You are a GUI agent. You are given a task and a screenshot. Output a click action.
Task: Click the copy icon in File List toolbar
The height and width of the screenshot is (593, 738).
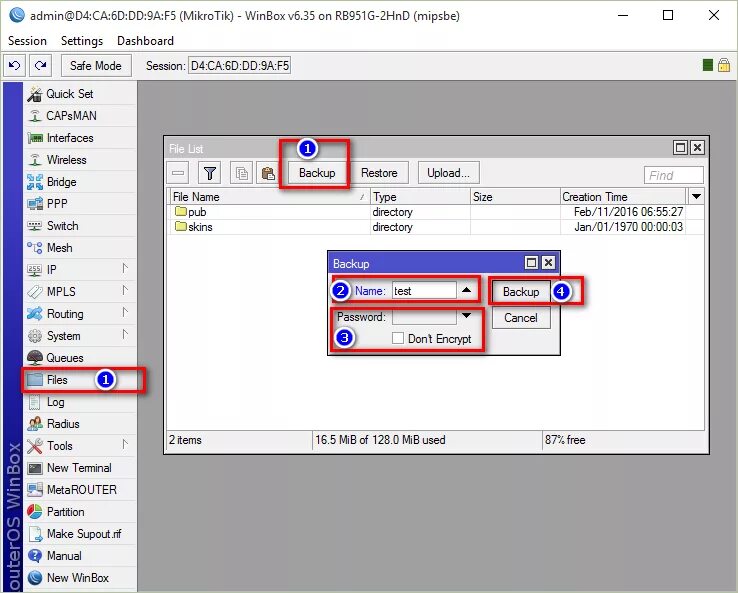pyautogui.click(x=241, y=173)
